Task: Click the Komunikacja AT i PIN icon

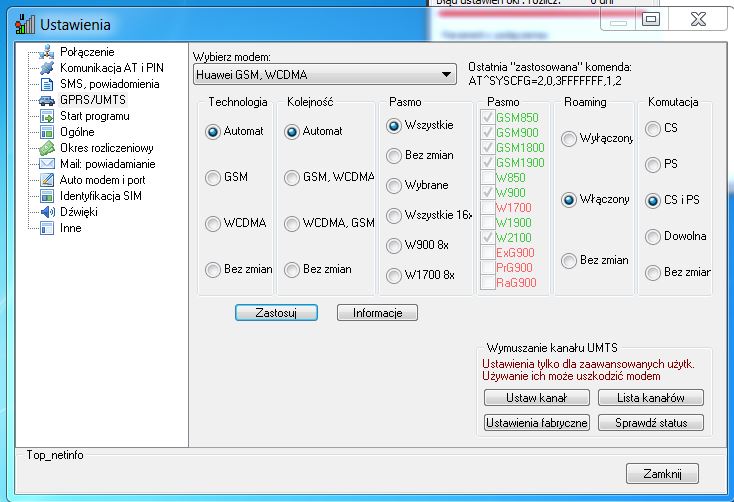Action: pos(46,68)
